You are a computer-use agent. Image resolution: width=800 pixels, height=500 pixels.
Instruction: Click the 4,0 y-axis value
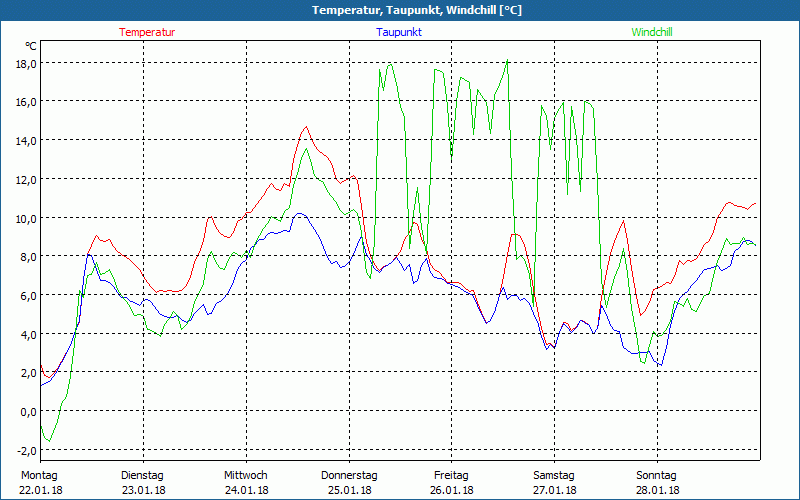click(x=28, y=334)
